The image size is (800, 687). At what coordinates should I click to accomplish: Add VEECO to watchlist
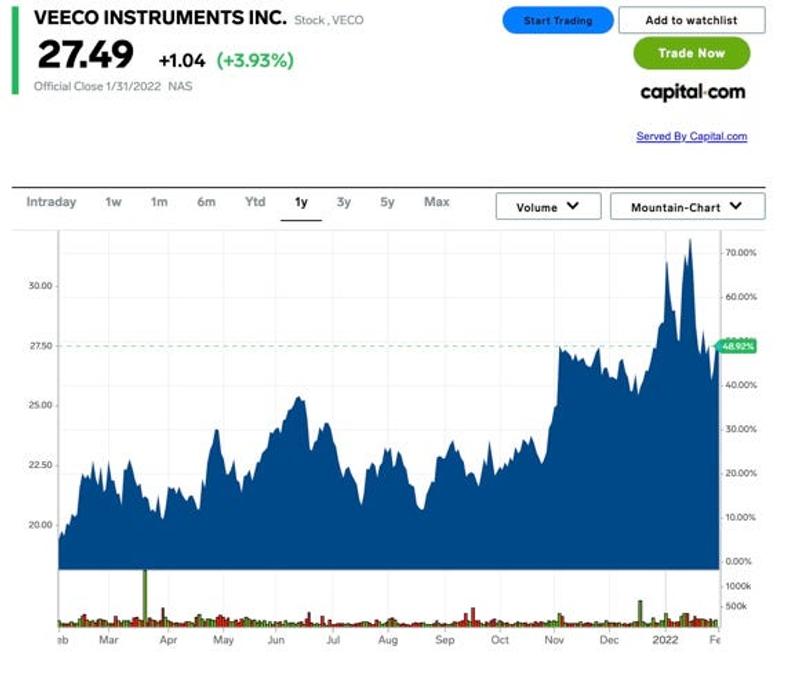pyautogui.click(x=691, y=20)
